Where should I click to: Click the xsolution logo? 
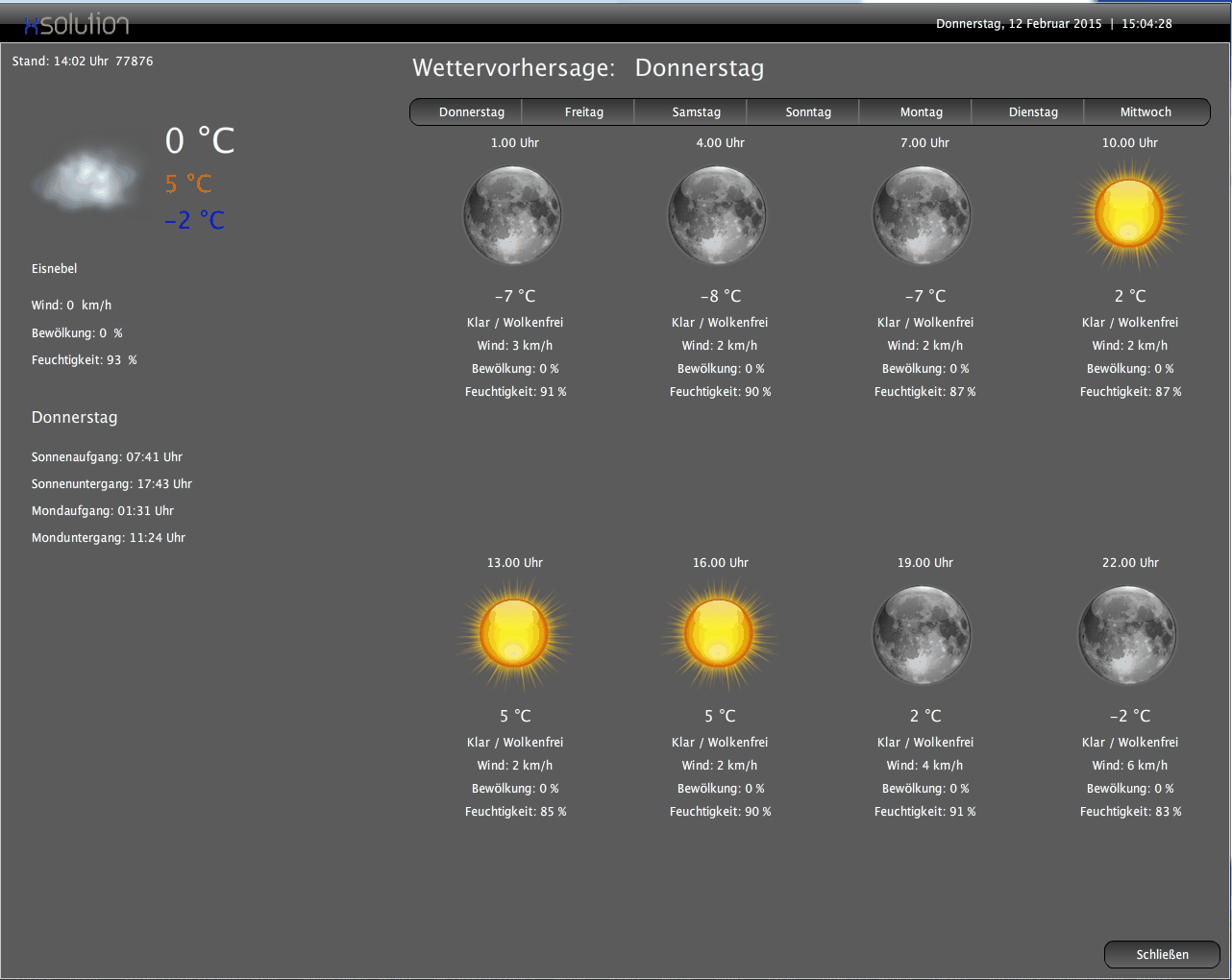pos(76,24)
